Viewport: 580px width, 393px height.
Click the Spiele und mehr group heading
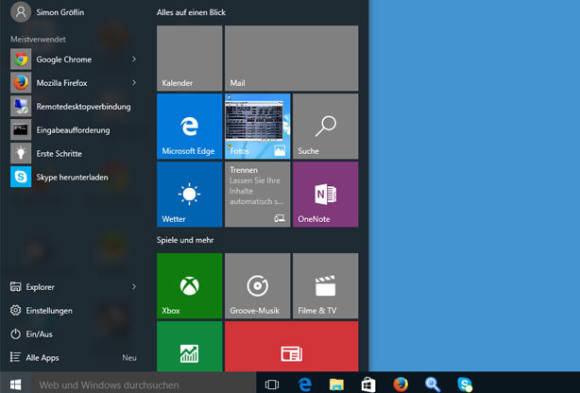185,240
